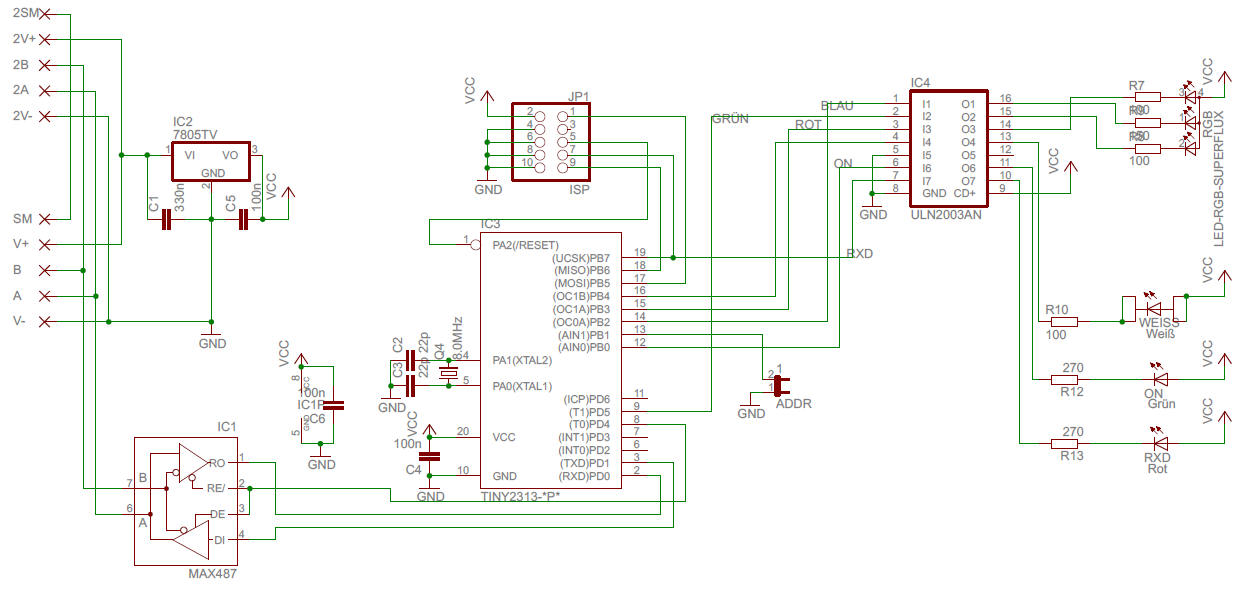1251x590 pixels.
Task: Click the V- connector cross marker
Action: [44, 321]
